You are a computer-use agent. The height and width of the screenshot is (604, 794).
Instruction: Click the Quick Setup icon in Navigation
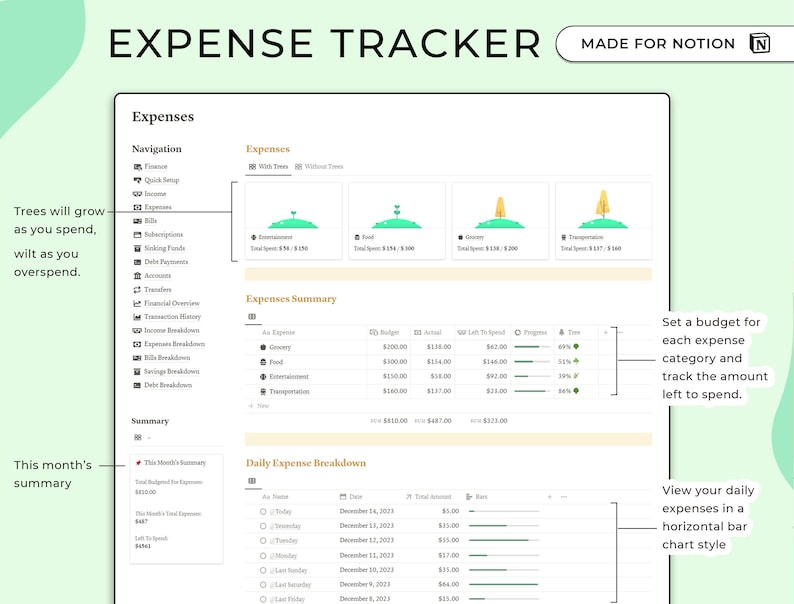point(137,180)
